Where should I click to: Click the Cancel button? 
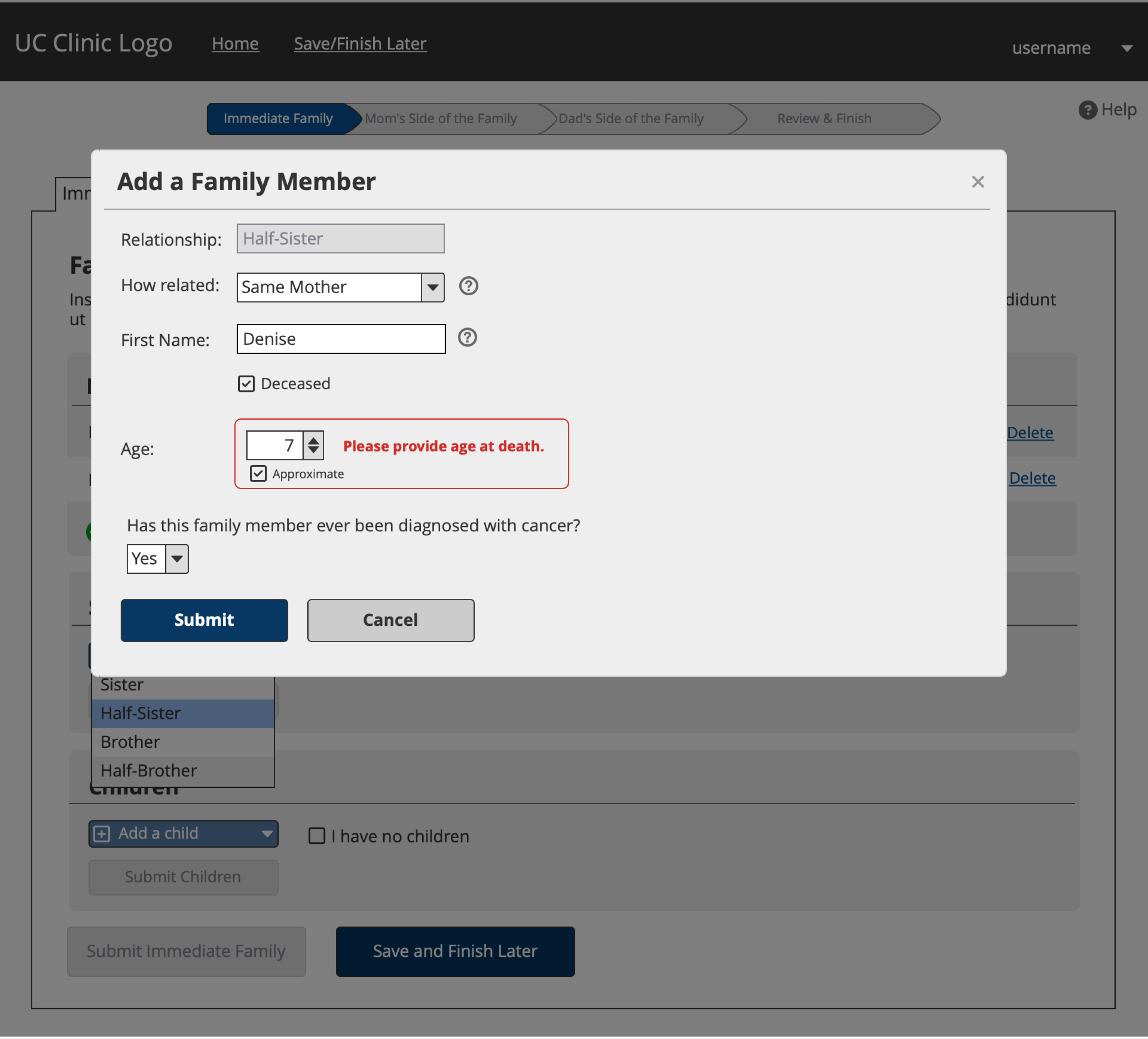391,620
